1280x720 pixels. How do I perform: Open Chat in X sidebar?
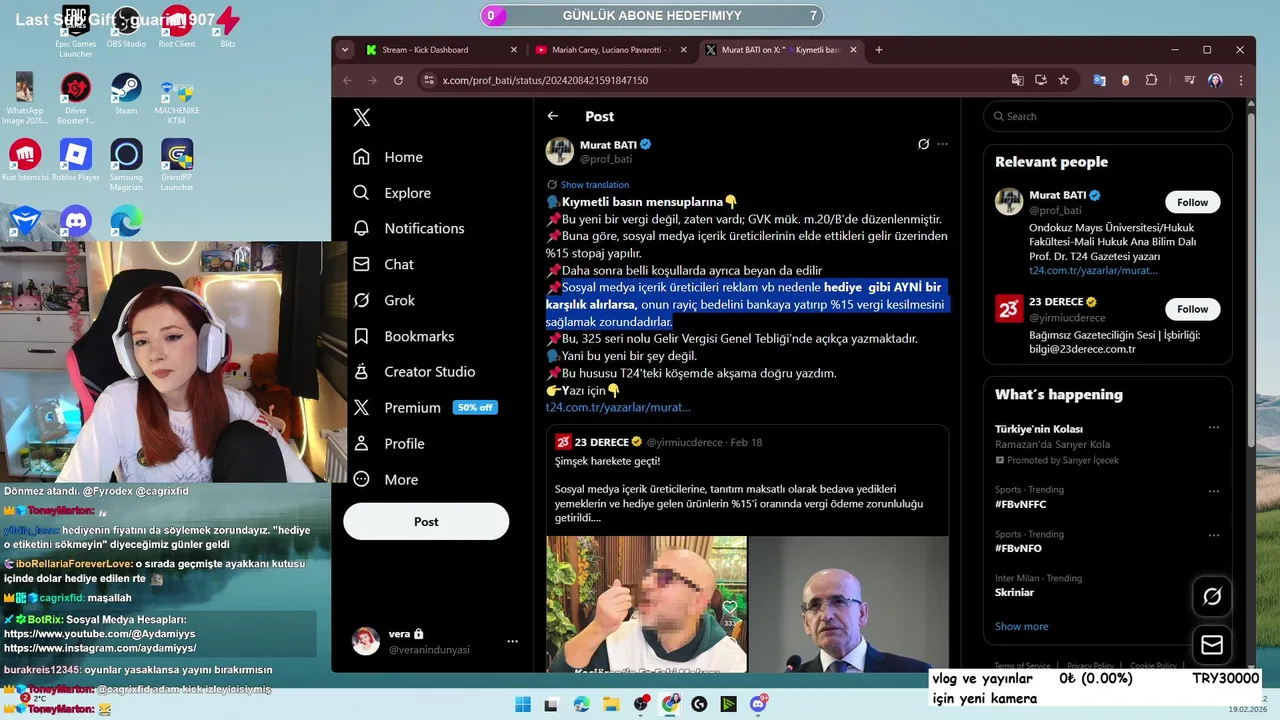(x=383, y=264)
